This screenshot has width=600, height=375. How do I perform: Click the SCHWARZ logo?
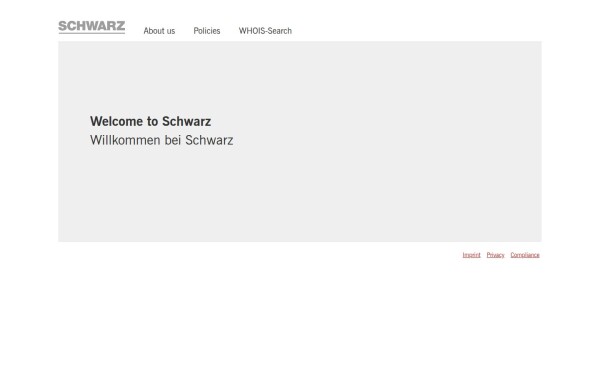coord(91,27)
